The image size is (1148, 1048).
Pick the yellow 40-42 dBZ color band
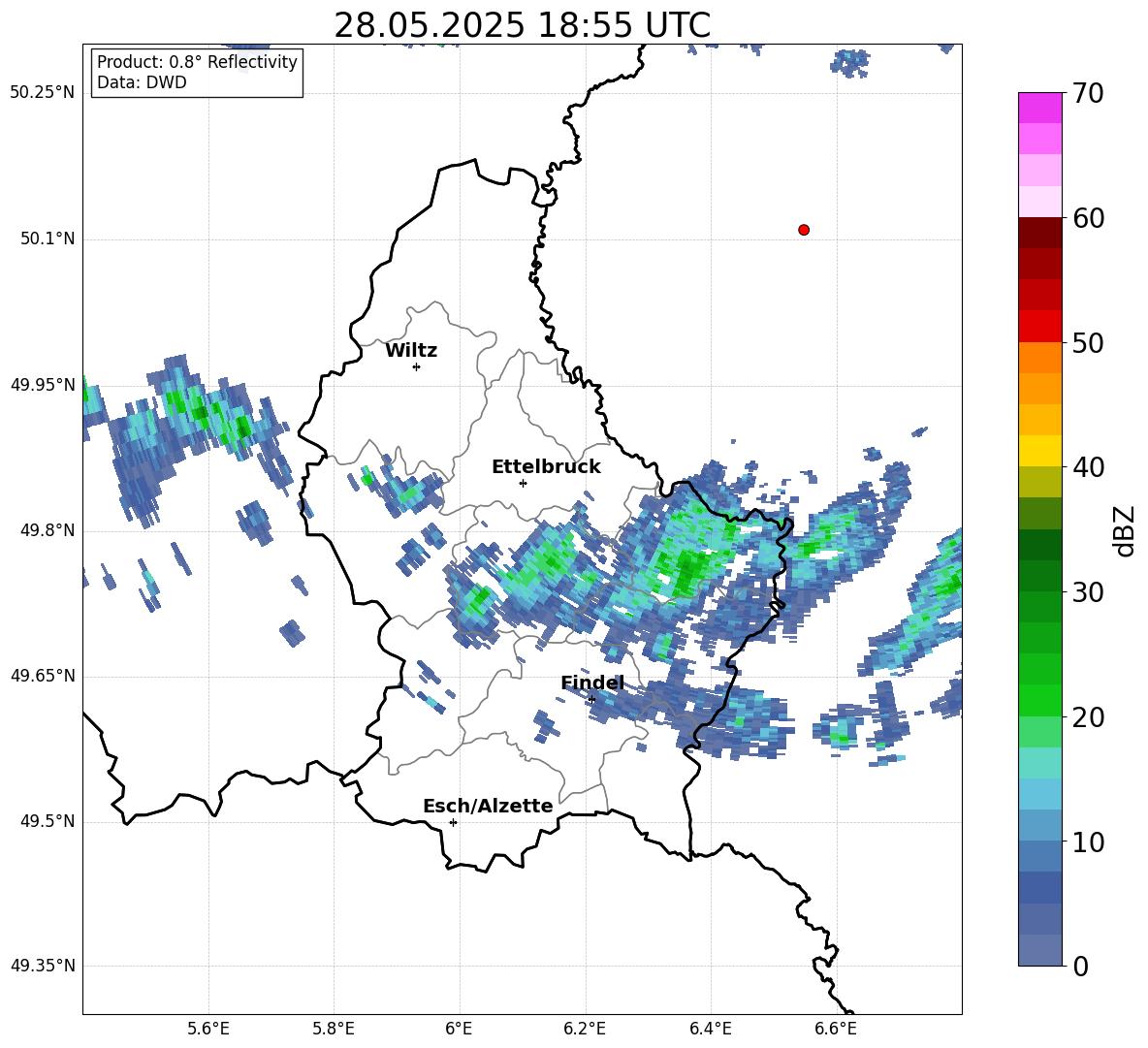[1039, 451]
